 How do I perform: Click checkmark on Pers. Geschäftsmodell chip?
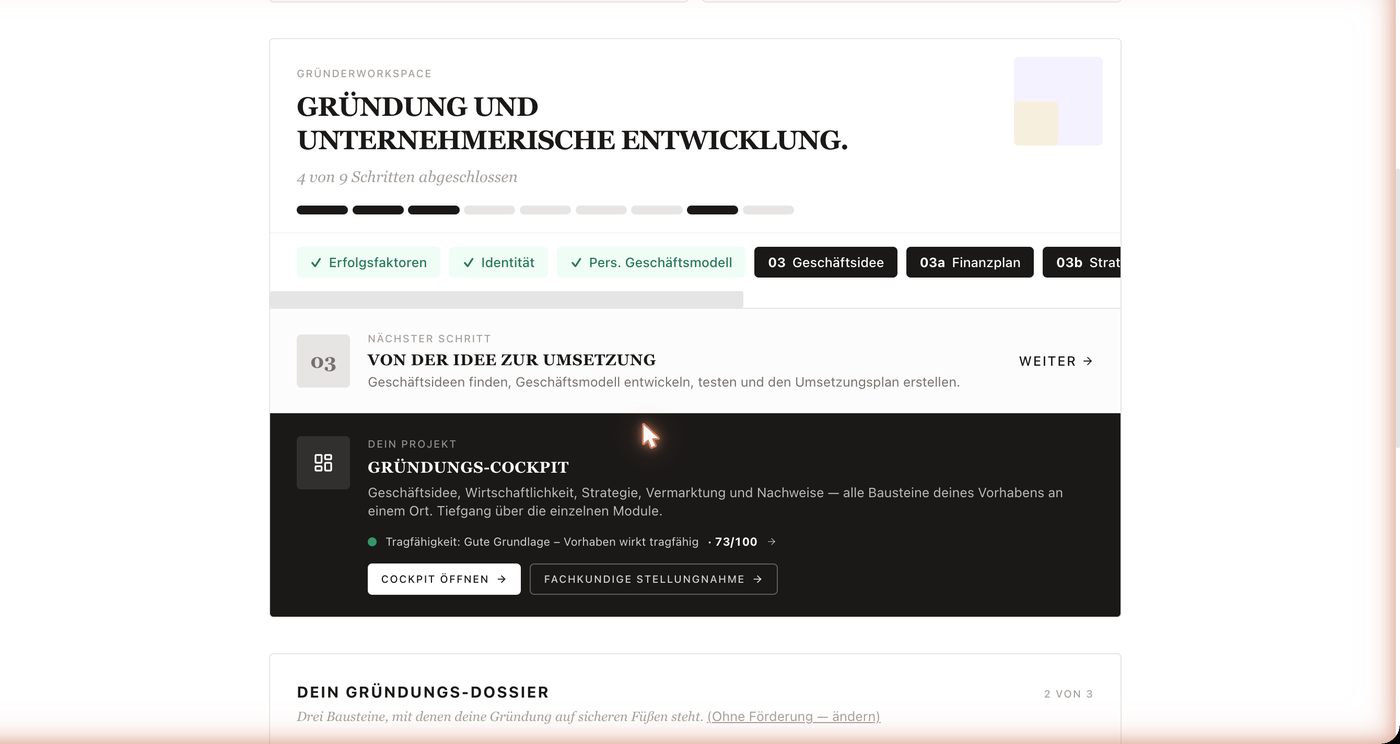576,263
